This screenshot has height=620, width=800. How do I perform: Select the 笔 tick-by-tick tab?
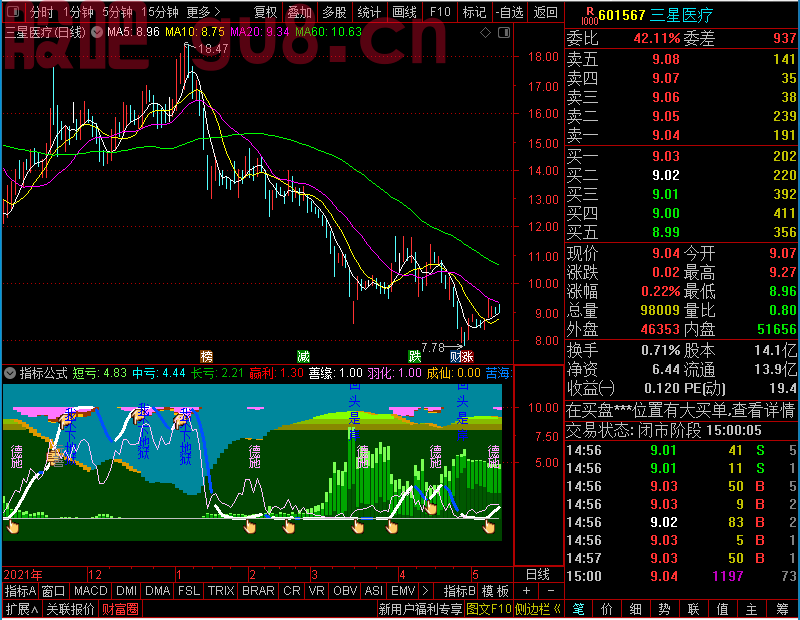578,609
